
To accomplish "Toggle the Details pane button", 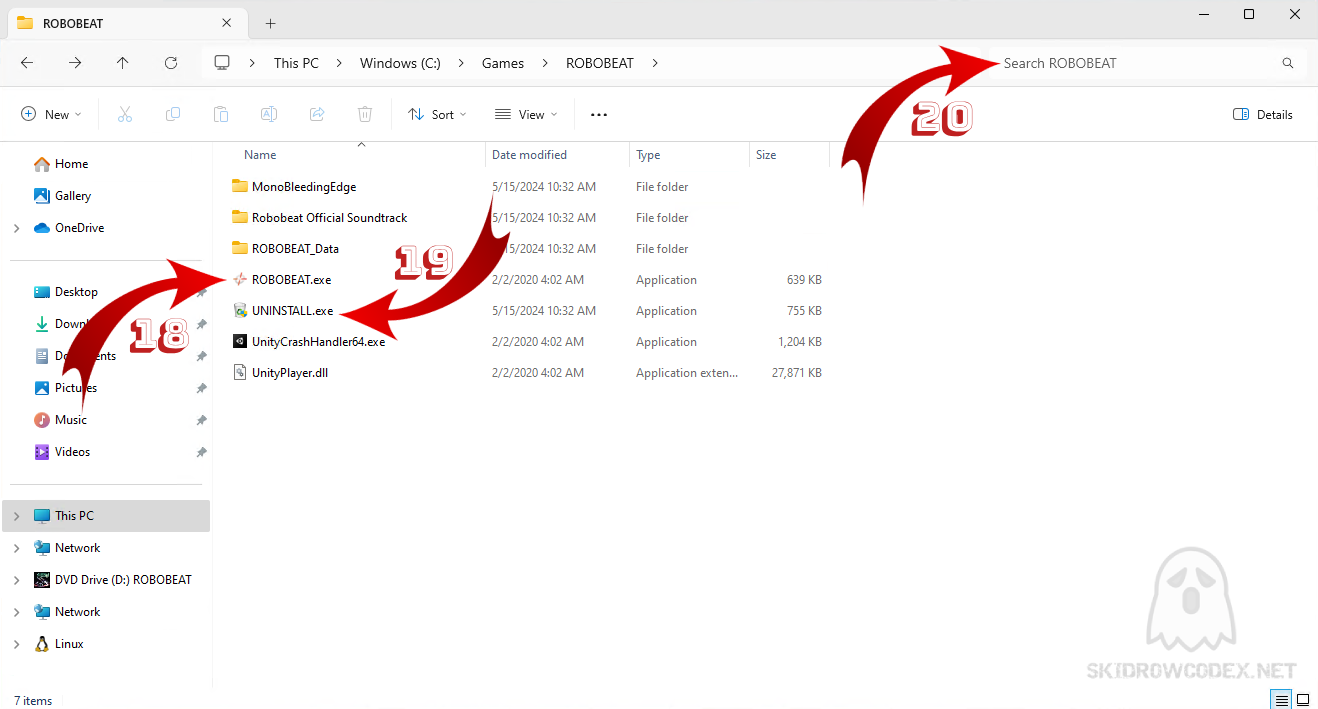I will [1263, 115].
